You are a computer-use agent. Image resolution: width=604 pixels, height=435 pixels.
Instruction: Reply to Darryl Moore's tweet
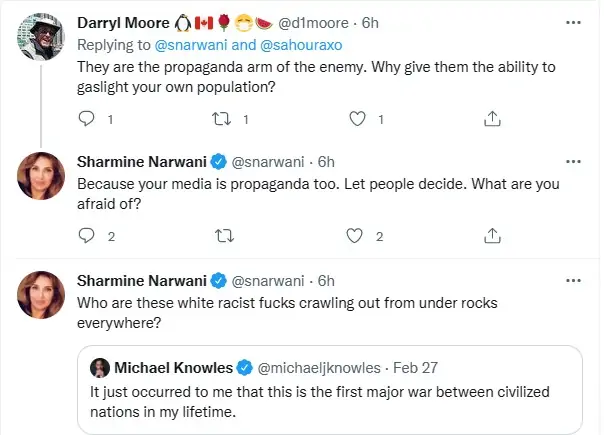coord(84,118)
